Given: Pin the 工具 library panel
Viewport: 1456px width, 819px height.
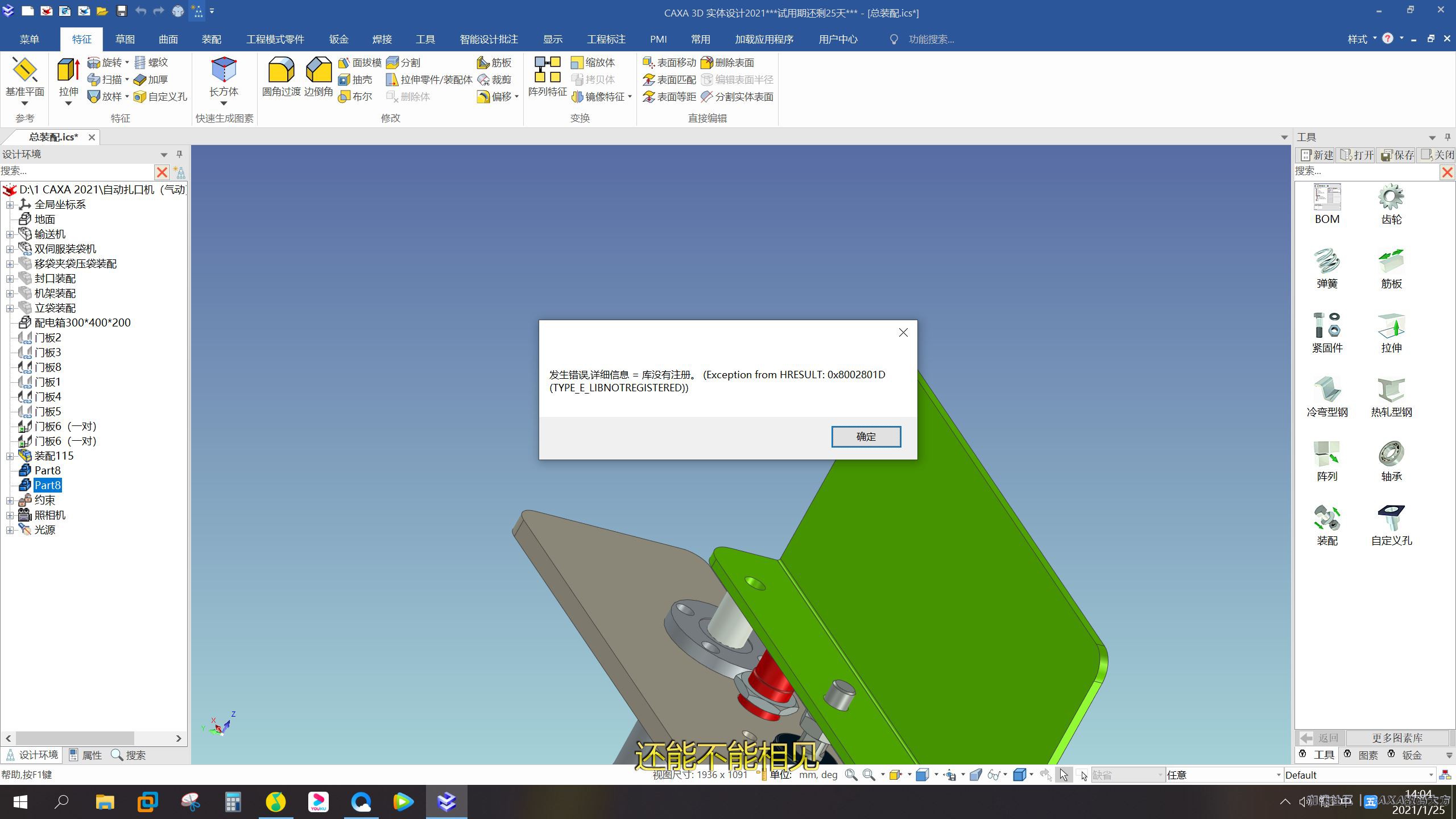Looking at the screenshot, I should tap(1447, 137).
